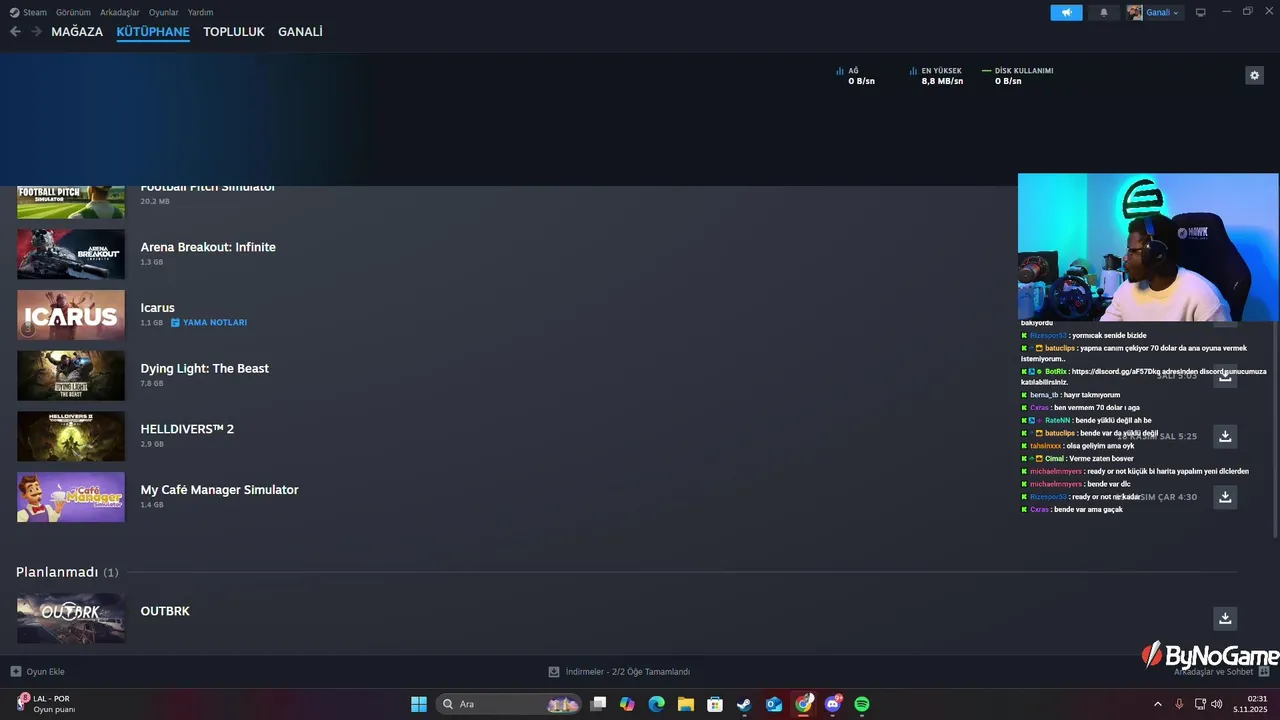Select the My Café Manager Simulator thumbnail
Image resolution: width=1280 pixels, height=720 pixels.
[71, 497]
